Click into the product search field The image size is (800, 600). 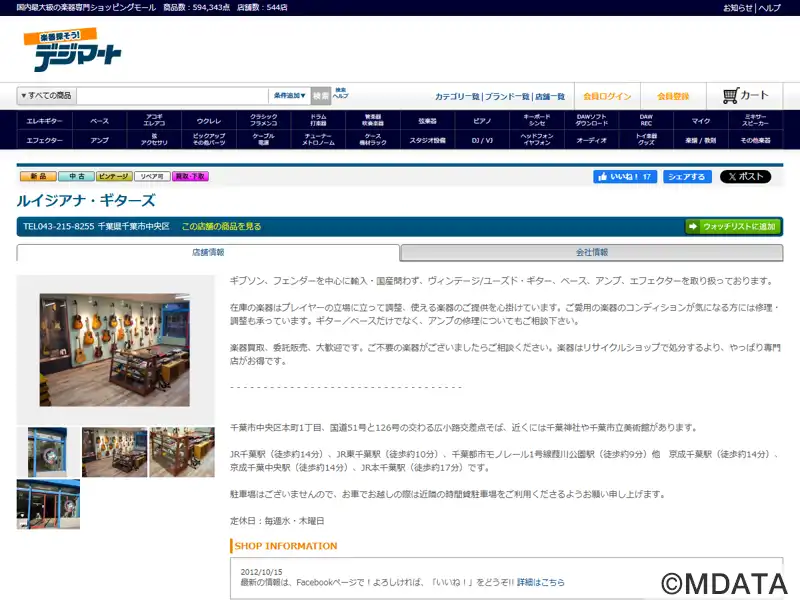[172, 96]
